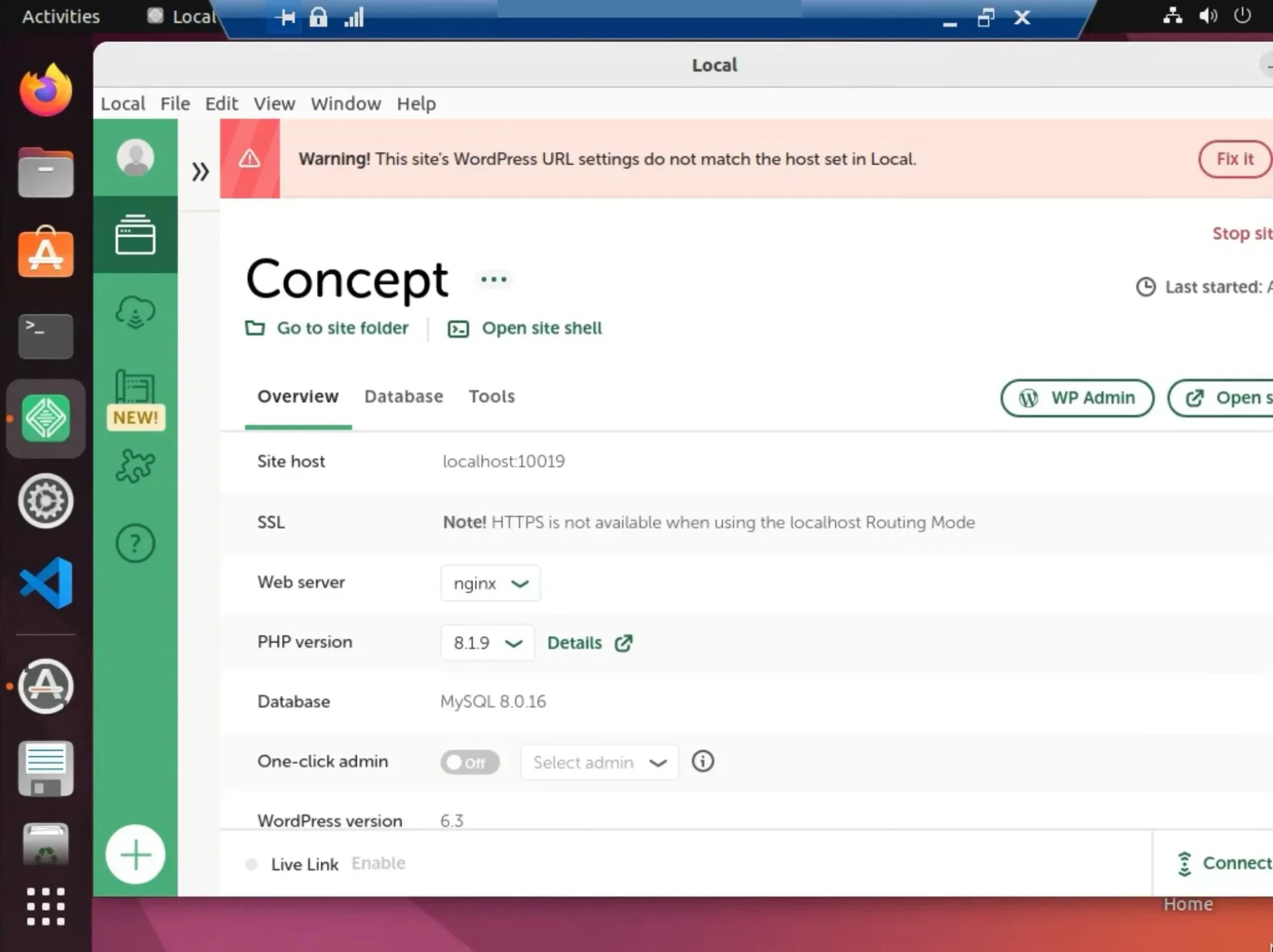Screen dimensions: 1273x952
Task: Open the power menu icon in top bar
Action: (x=1242, y=15)
